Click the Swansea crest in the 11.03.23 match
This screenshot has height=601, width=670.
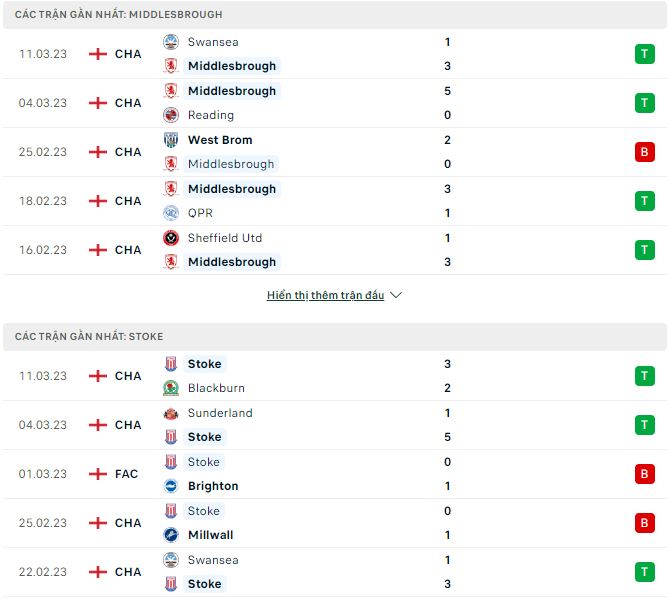[x=171, y=42]
